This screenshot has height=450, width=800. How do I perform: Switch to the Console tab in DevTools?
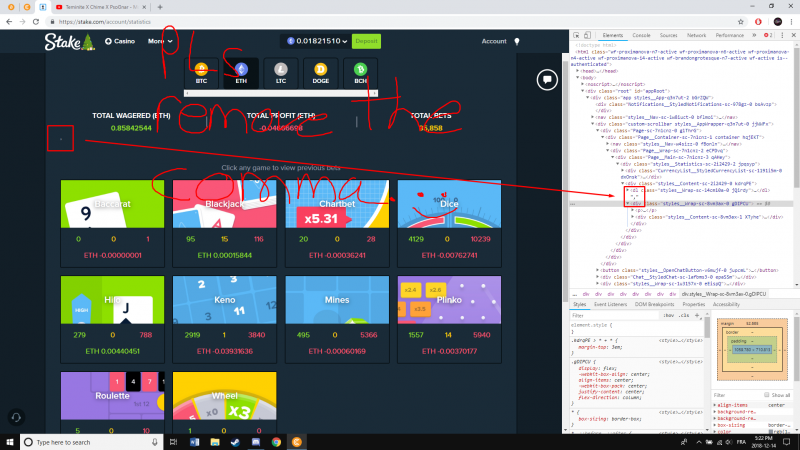[x=641, y=35]
